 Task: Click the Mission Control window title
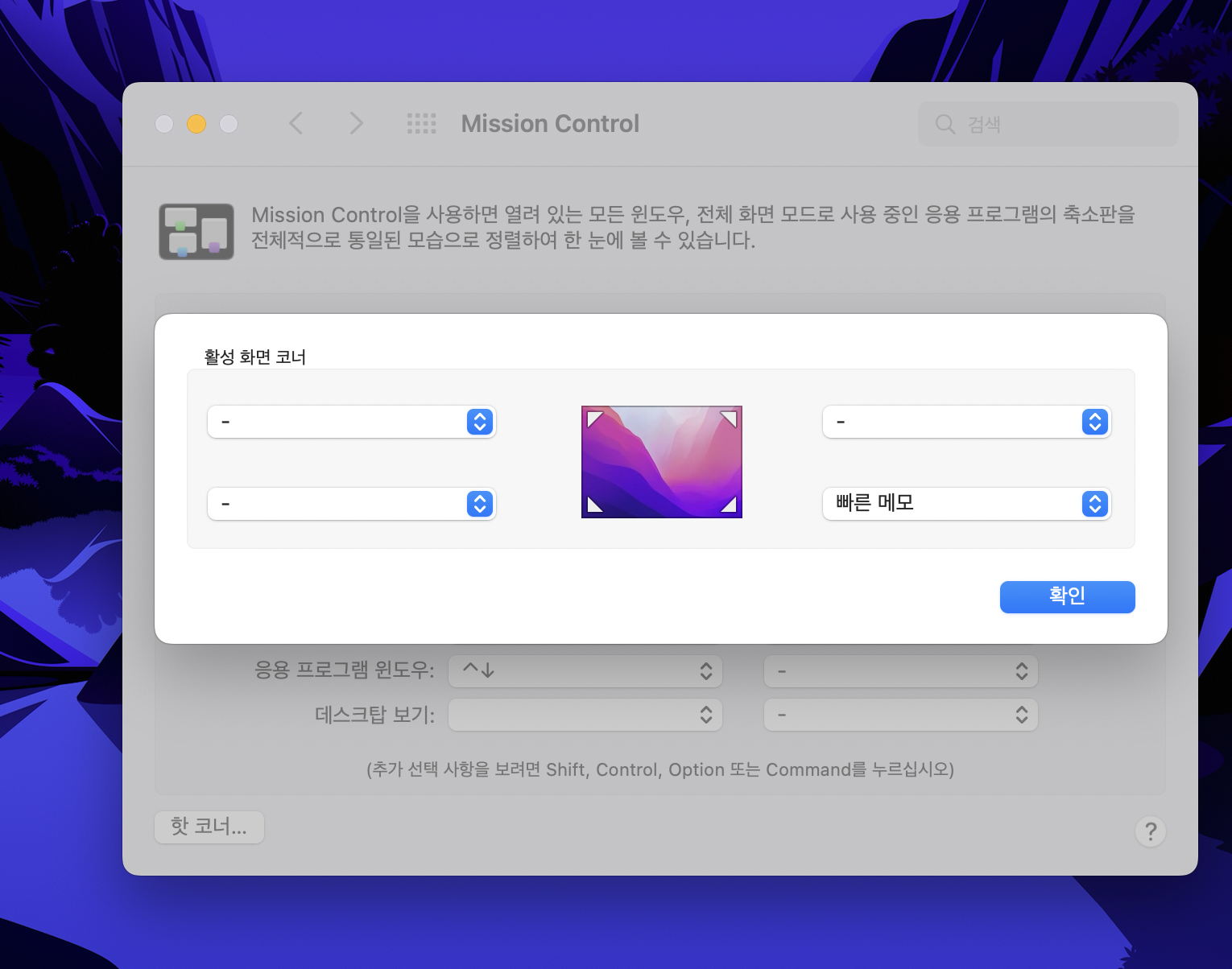click(550, 124)
